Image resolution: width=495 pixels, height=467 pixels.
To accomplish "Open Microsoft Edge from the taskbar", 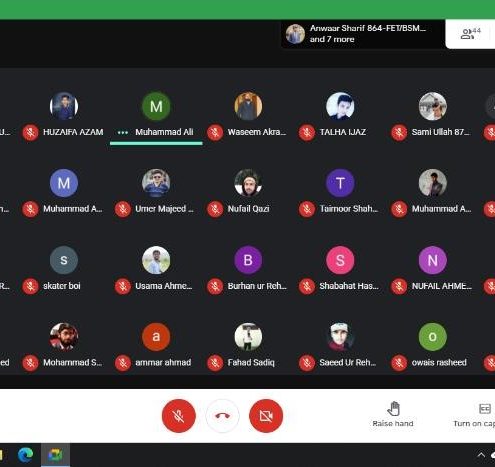I will [26, 455].
